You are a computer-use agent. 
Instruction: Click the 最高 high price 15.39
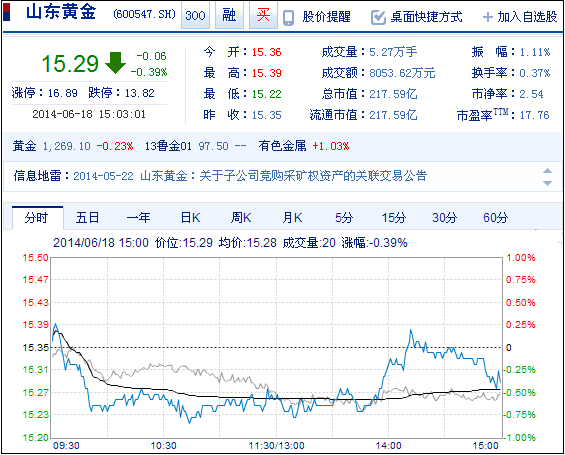click(x=266, y=73)
